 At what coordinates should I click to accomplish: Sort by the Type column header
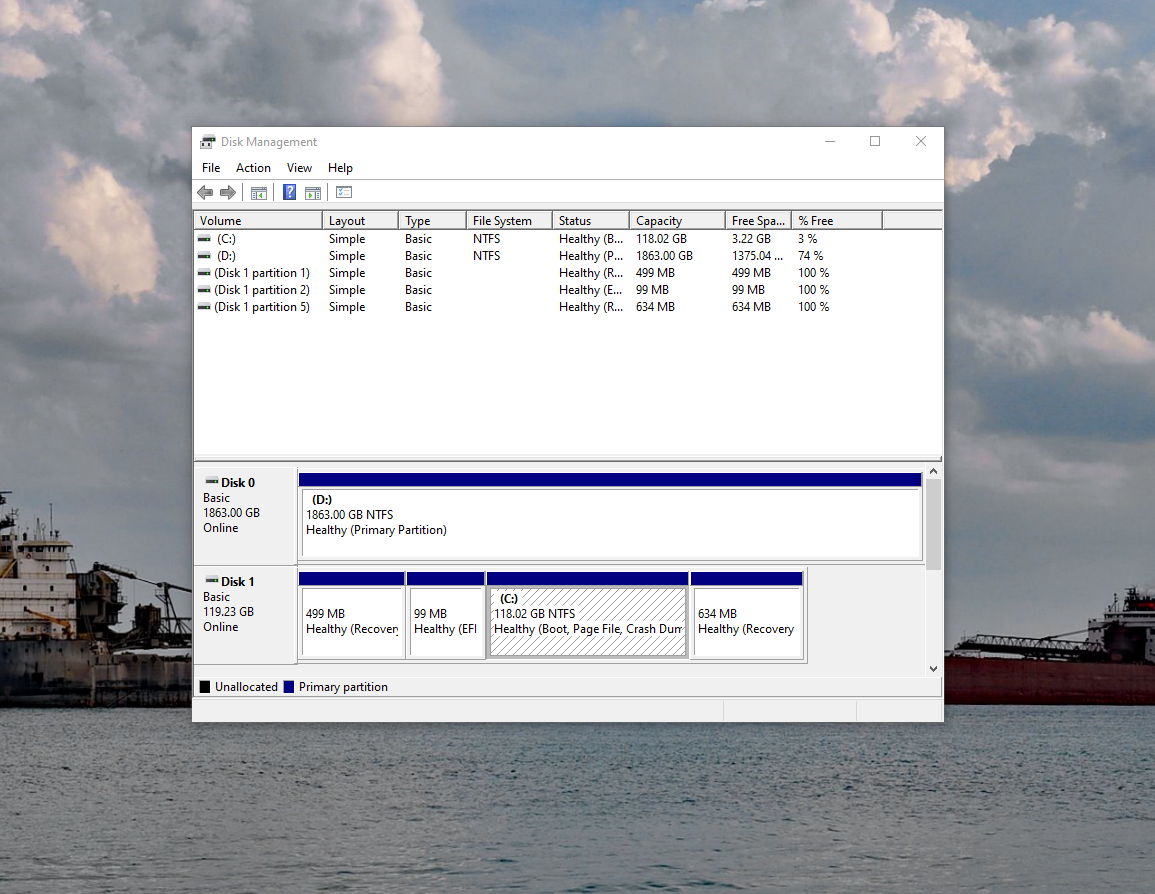point(432,220)
